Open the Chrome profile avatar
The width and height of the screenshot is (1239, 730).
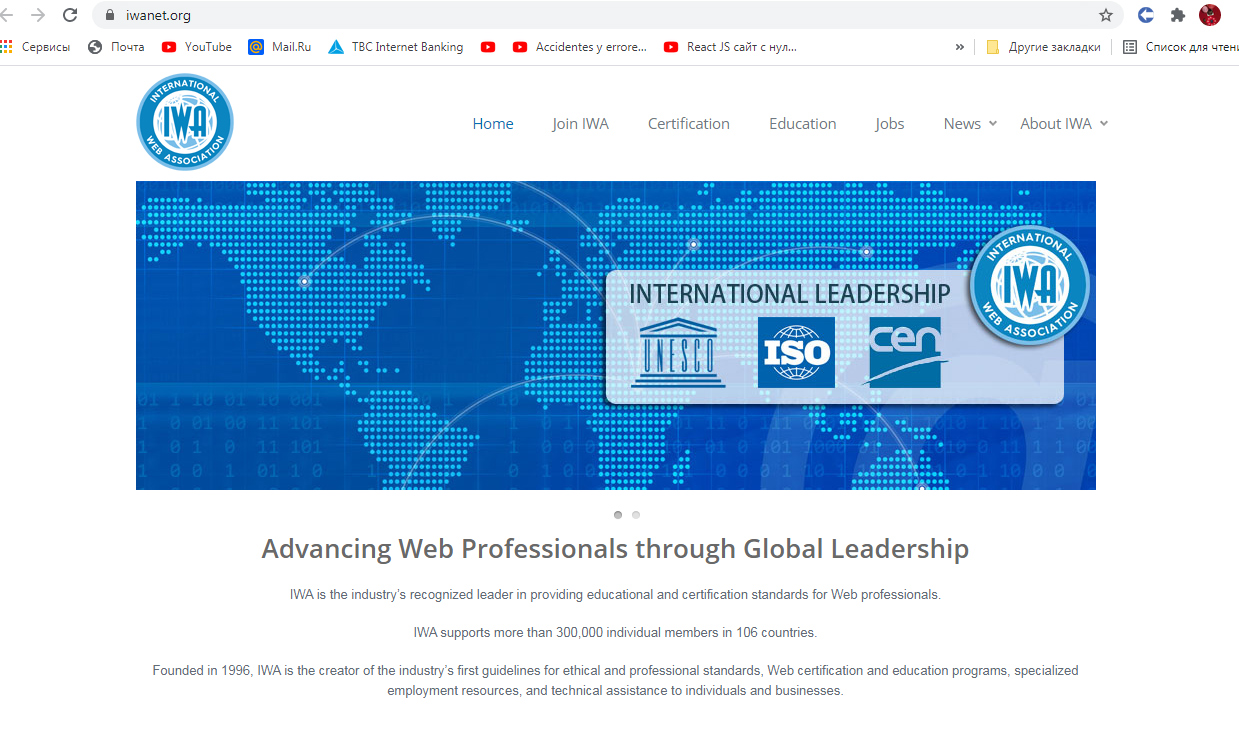coord(1210,15)
